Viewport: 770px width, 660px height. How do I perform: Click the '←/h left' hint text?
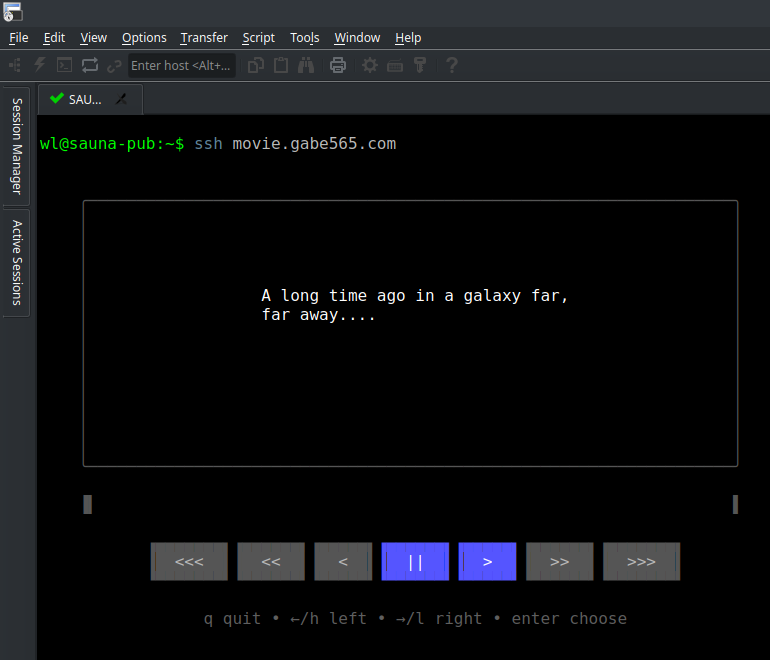(329, 619)
